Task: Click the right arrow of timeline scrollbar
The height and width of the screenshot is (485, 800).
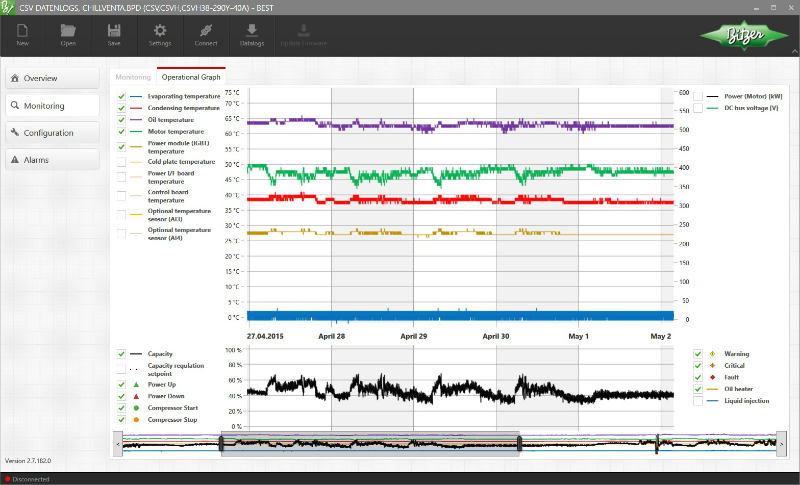Action: 781,442
